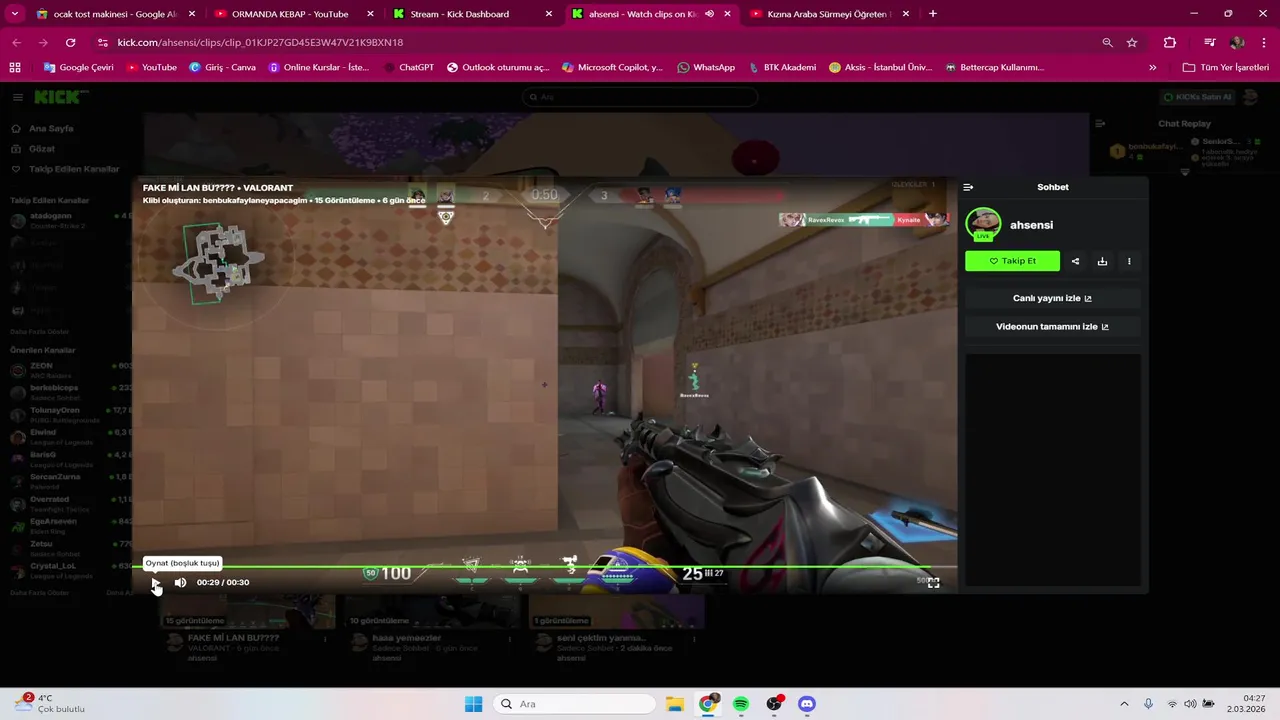Enter fullscreen mode on the clip player
This screenshot has height=720, width=1280.
click(933, 582)
